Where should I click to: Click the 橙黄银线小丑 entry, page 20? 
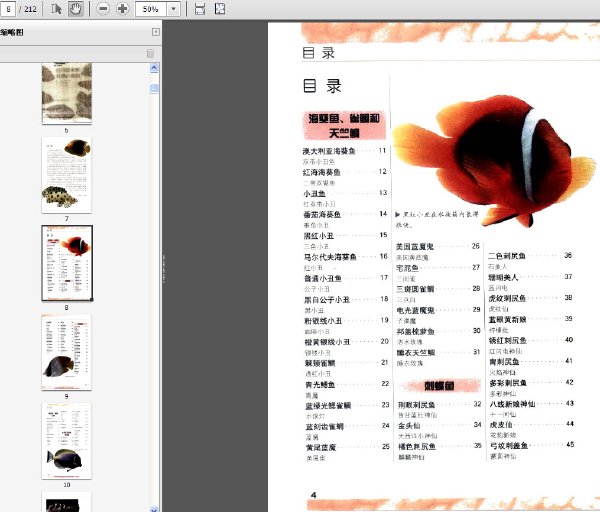click(x=347, y=342)
